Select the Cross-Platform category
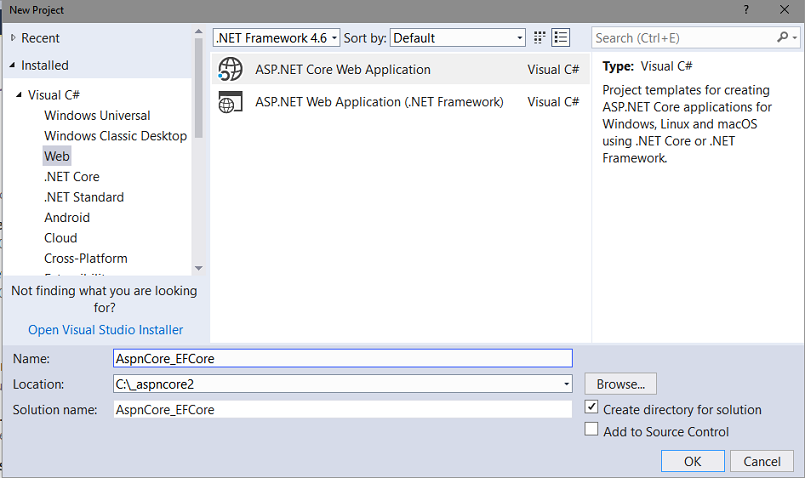Image resolution: width=805 pixels, height=478 pixels. tap(86, 258)
